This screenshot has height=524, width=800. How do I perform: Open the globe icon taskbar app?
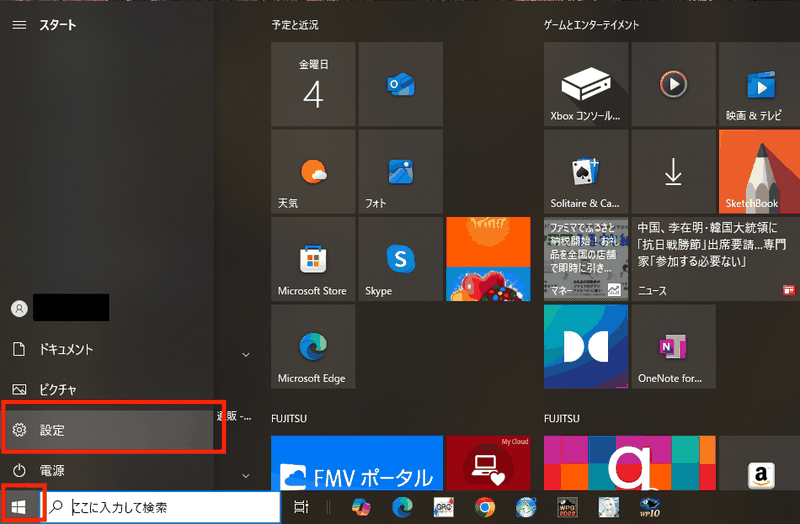click(x=526, y=507)
